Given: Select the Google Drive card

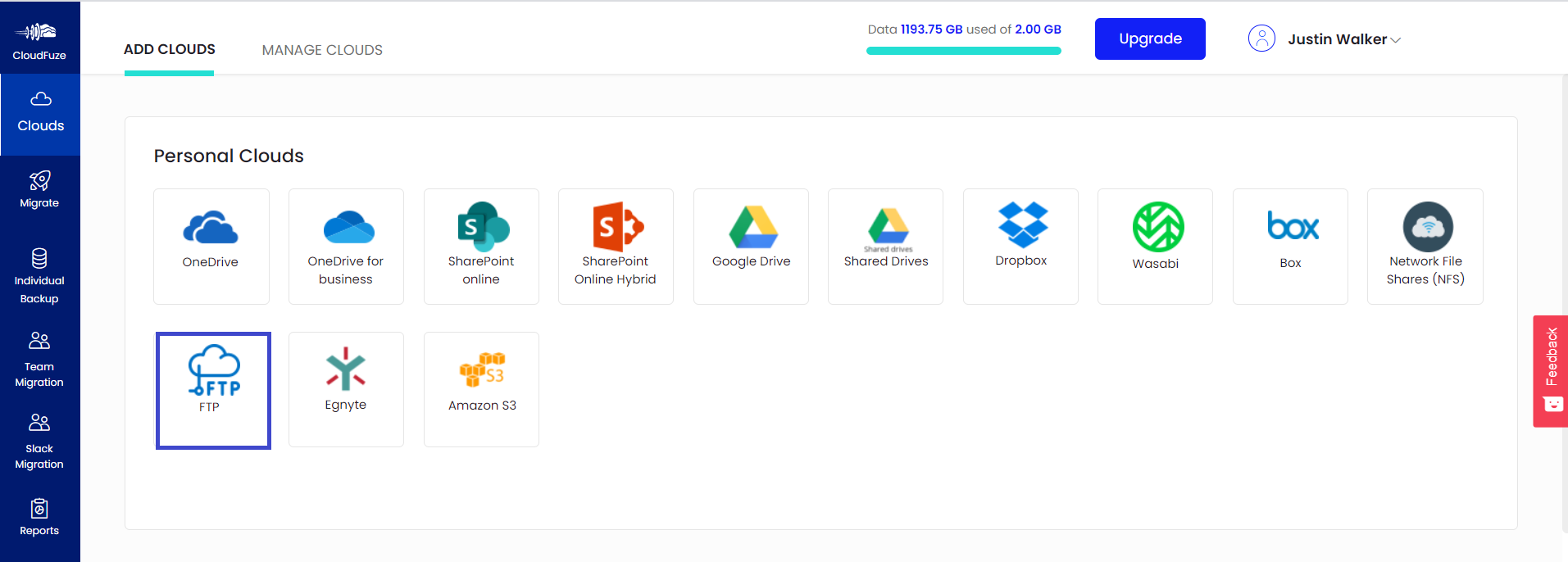Looking at the screenshot, I should [751, 247].
